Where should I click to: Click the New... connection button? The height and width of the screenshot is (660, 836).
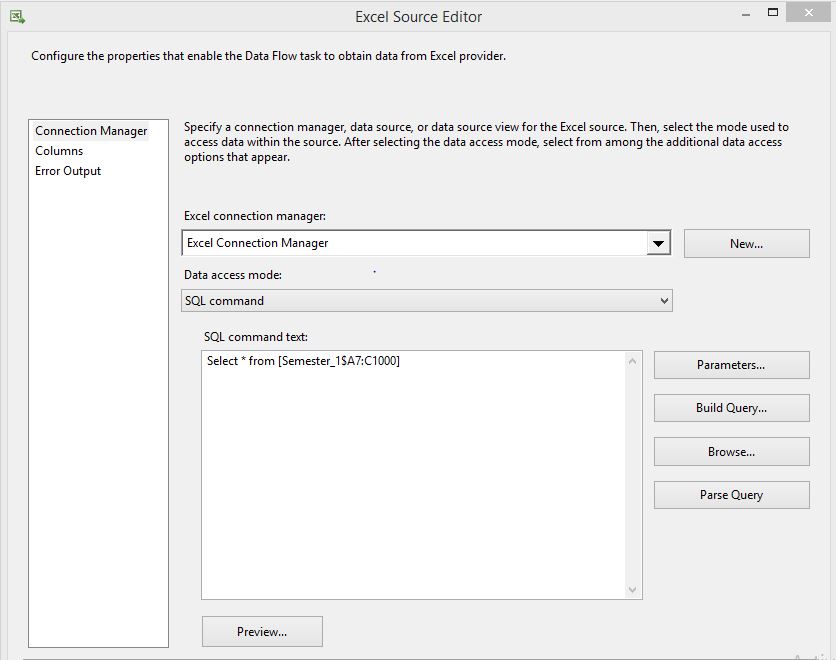click(746, 244)
